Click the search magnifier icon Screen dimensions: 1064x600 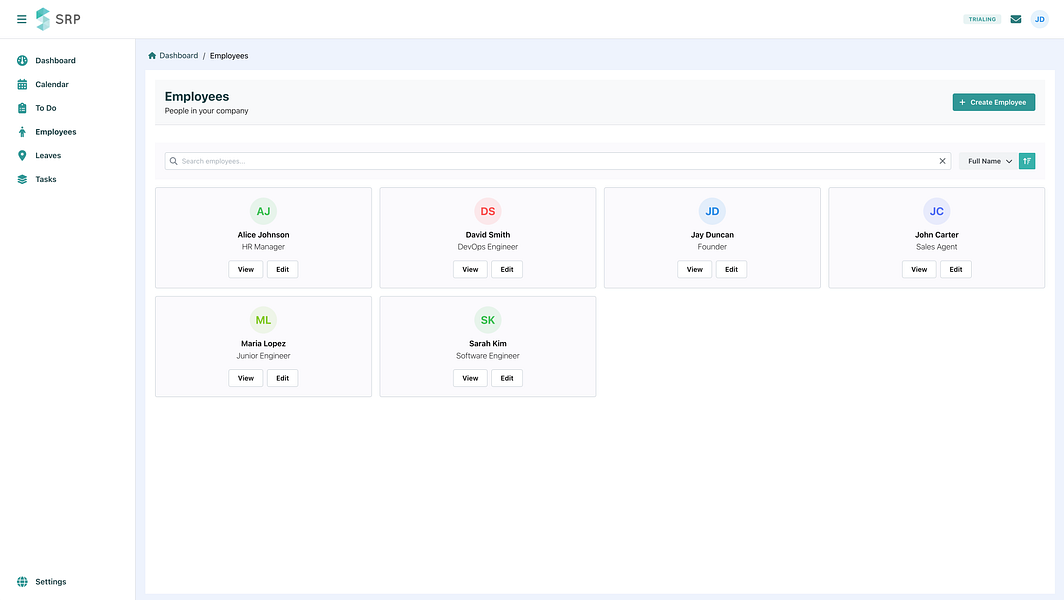tap(174, 161)
